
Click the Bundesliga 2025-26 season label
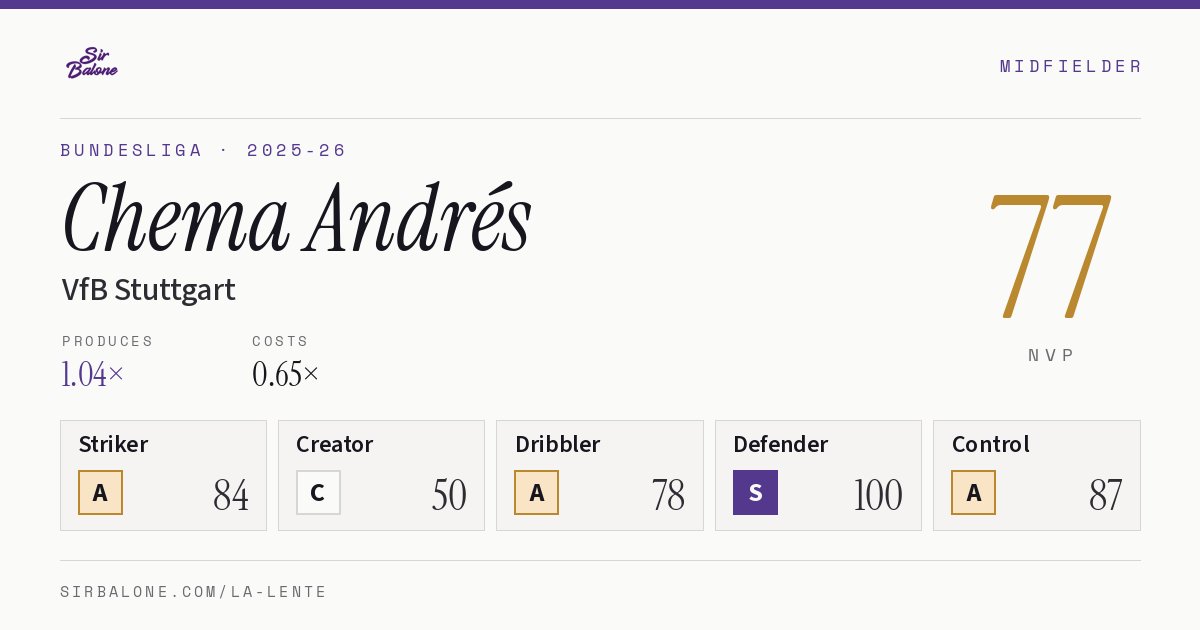pos(203,150)
